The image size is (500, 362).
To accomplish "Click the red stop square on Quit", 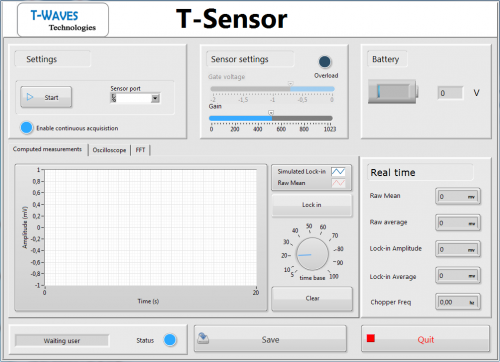I will click(371, 338).
